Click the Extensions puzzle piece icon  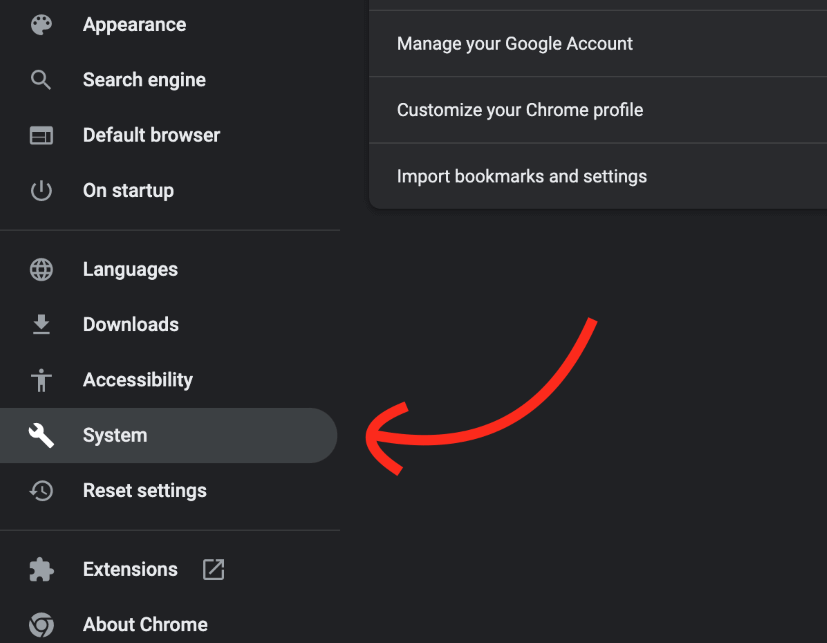tap(41, 569)
